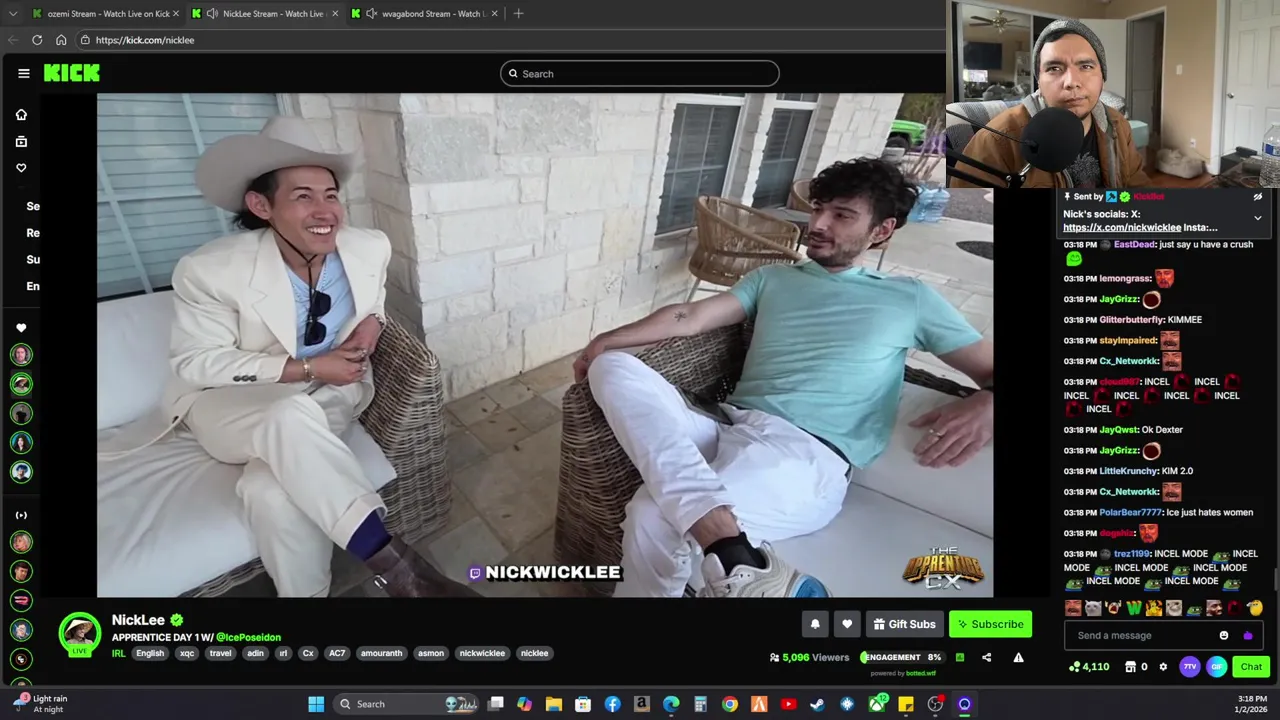Click the green Subscribe button
1280x720 pixels.
pyautogui.click(x=990, y=624)
